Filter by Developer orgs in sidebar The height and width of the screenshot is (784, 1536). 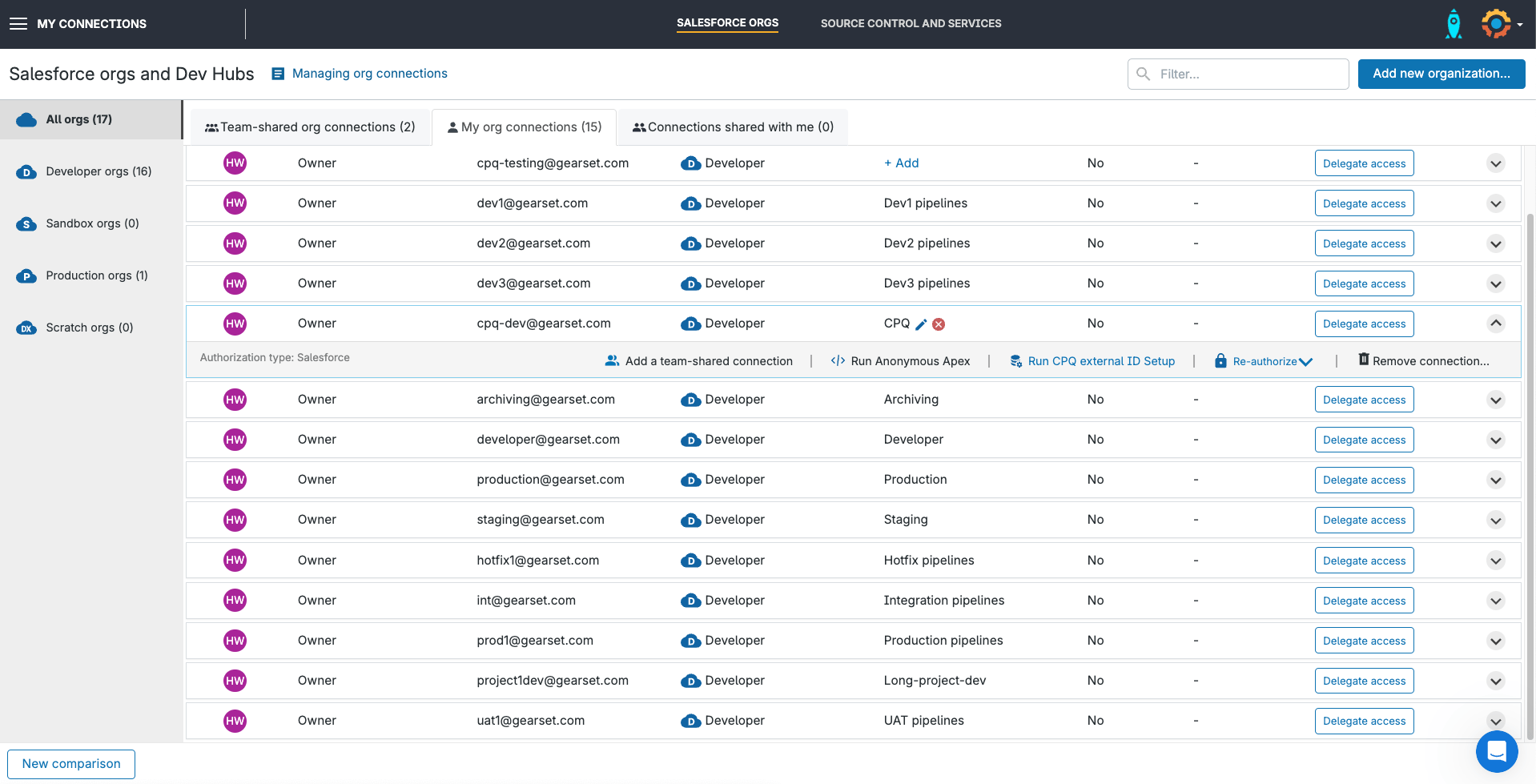98,171
